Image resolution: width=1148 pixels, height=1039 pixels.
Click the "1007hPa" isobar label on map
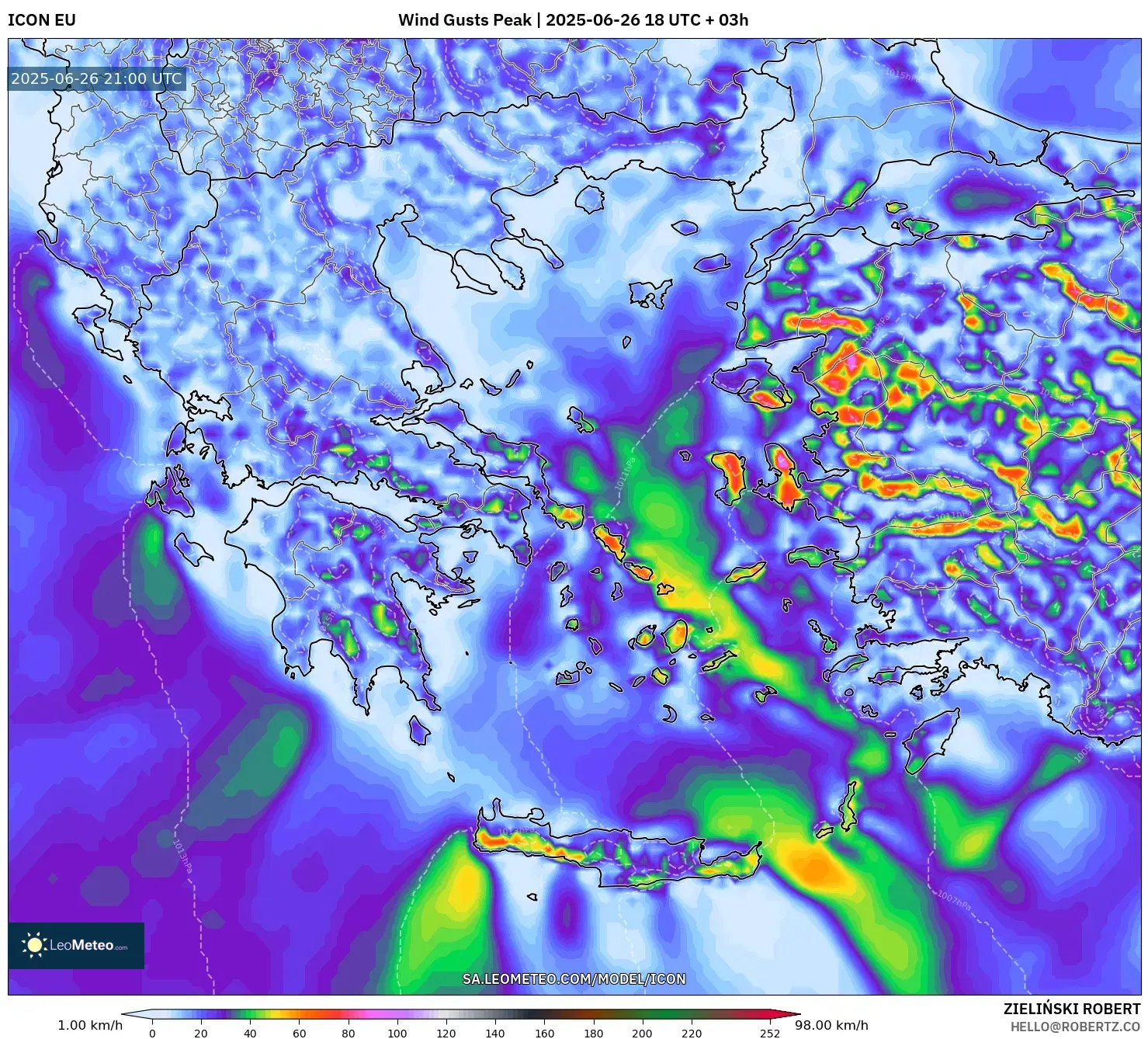[x=953, y=901]
